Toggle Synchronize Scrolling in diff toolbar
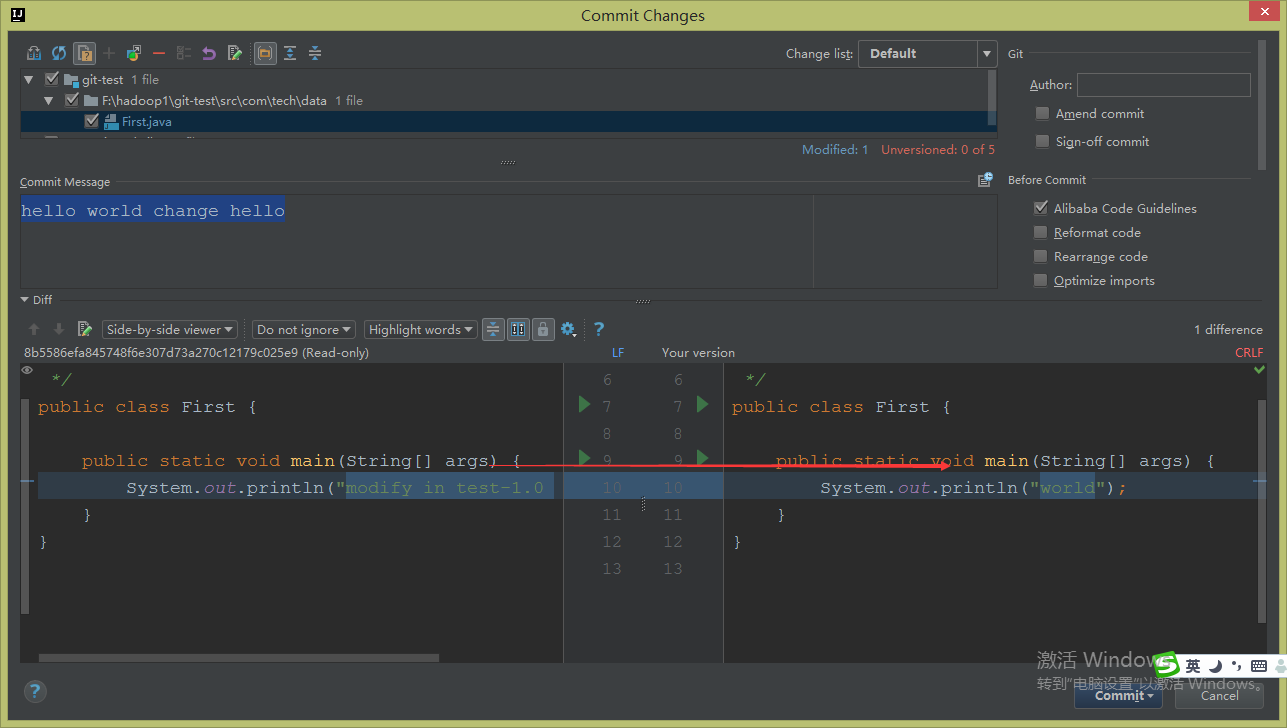 [518, 329]
